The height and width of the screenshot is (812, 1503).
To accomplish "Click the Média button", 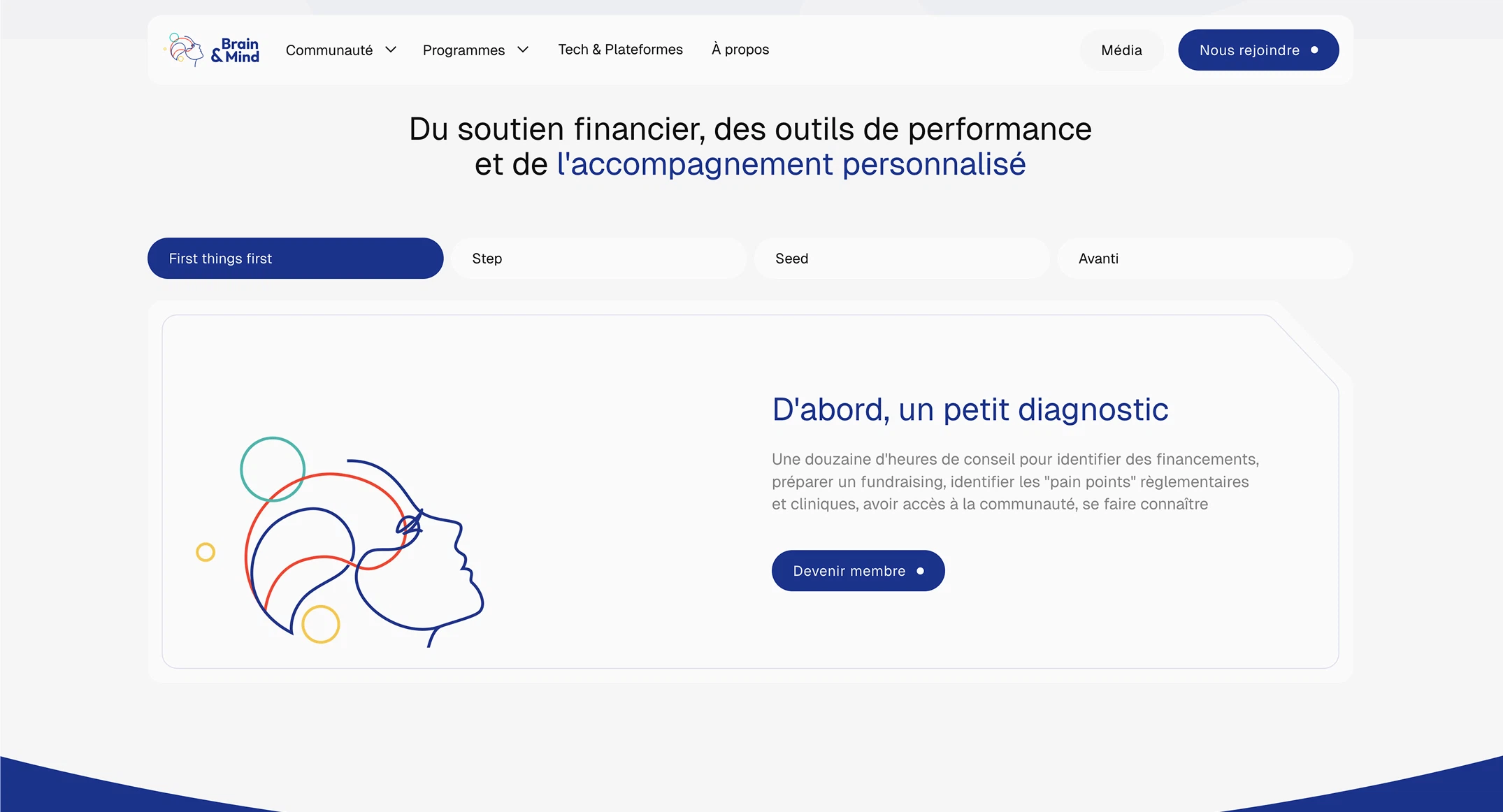I will click(x=1121, y=50).
